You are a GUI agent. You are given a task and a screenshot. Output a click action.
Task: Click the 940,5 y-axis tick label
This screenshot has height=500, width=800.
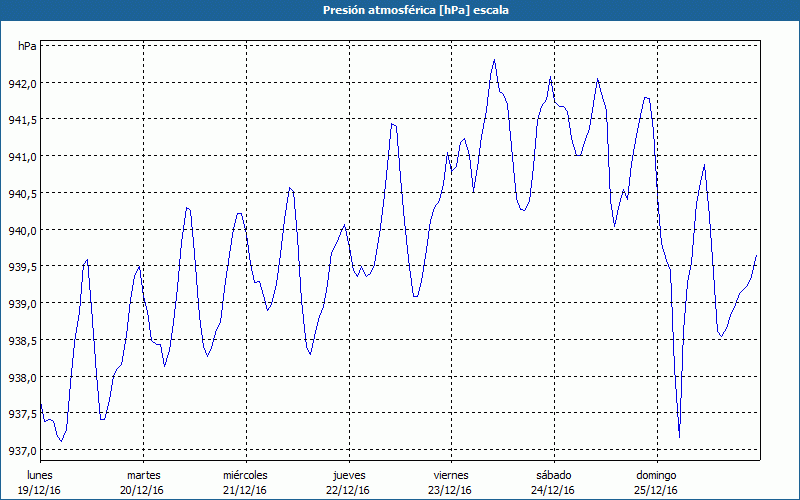22,194
